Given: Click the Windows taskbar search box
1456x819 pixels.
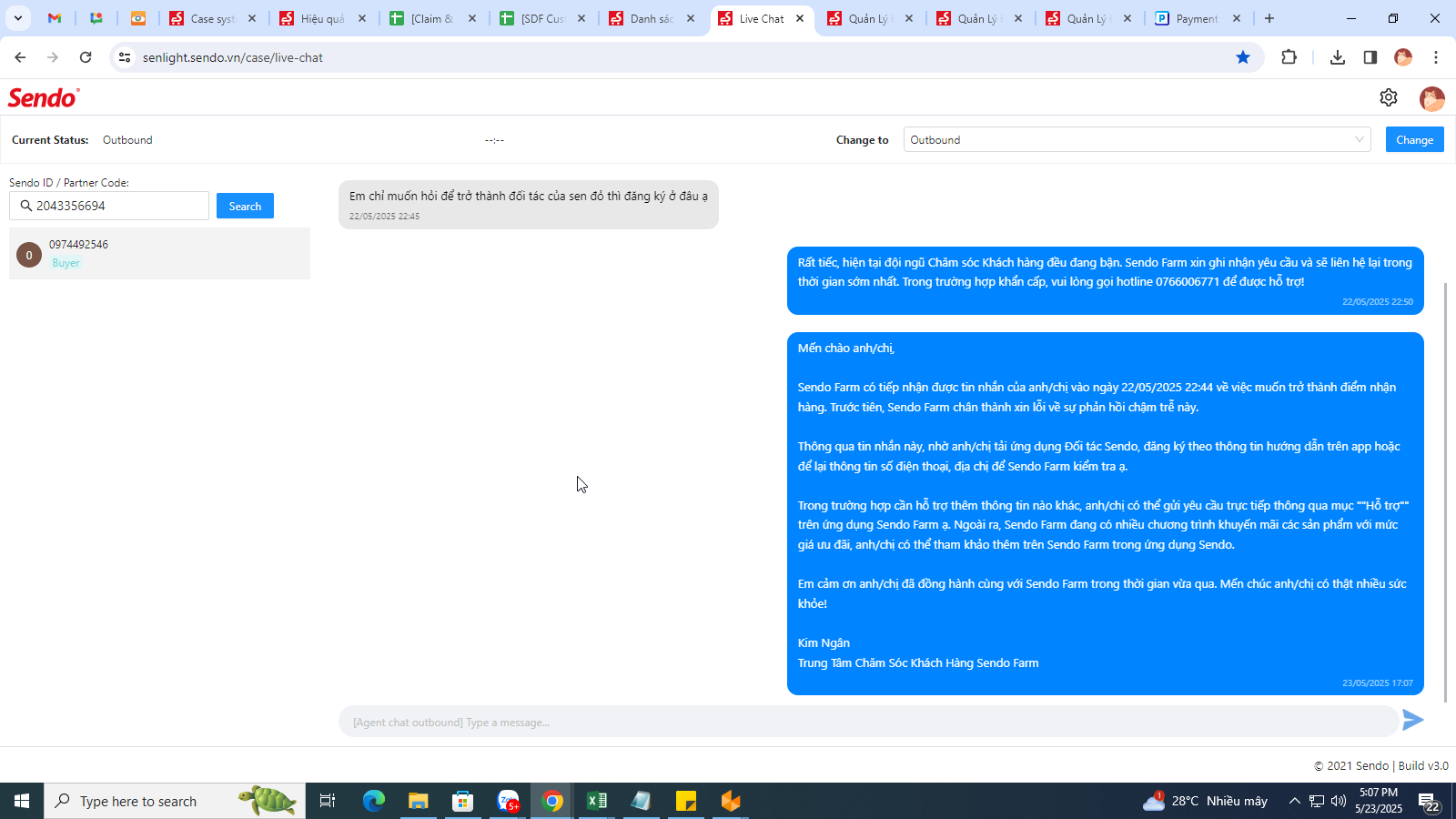Looking at the screenshot, I should pyautogui.click(x=175, y=801).
